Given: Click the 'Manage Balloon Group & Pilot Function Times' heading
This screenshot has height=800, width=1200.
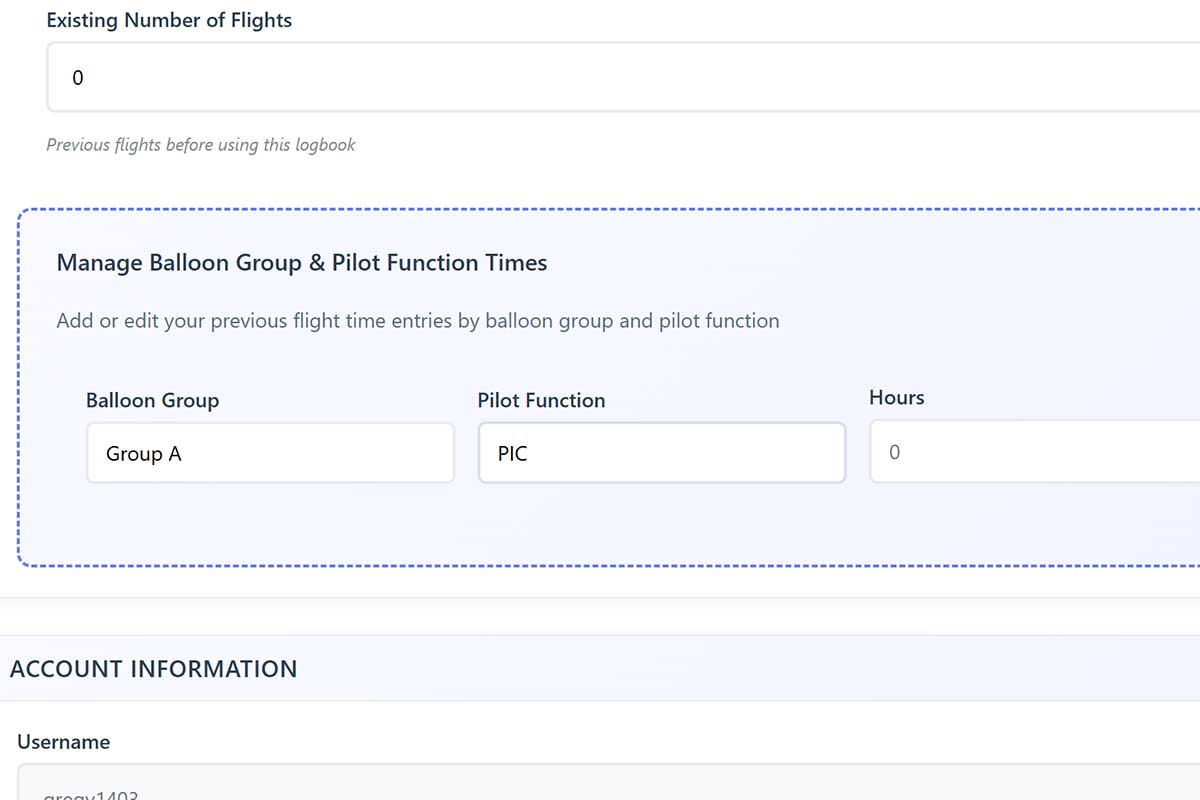Looking at the screenshot, I should coord(301,263).
